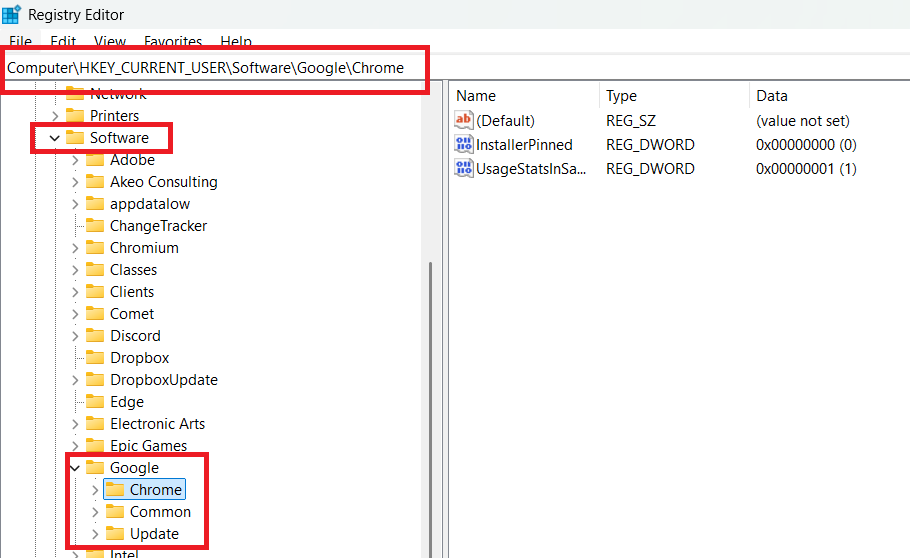
Task: Expand the Printers key
Action: (55, 116)
